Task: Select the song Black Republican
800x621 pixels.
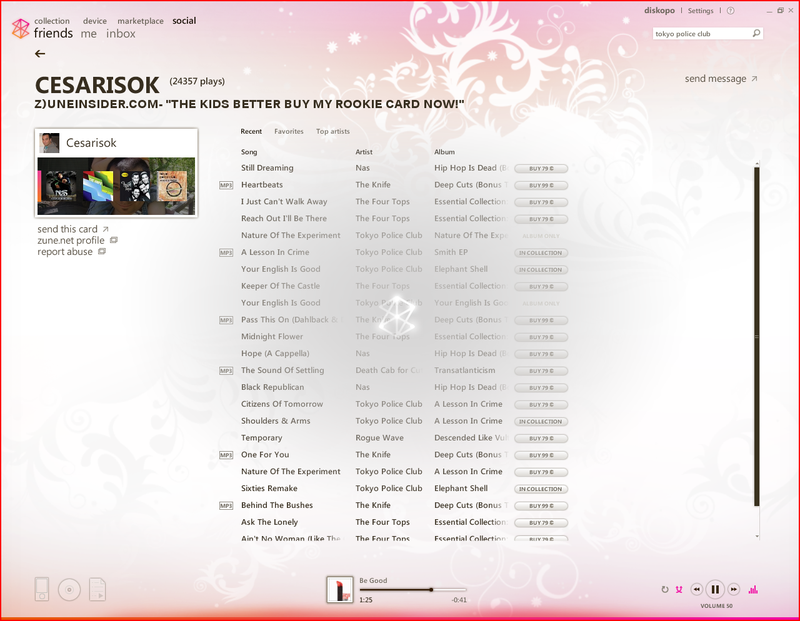Action: 272,387
